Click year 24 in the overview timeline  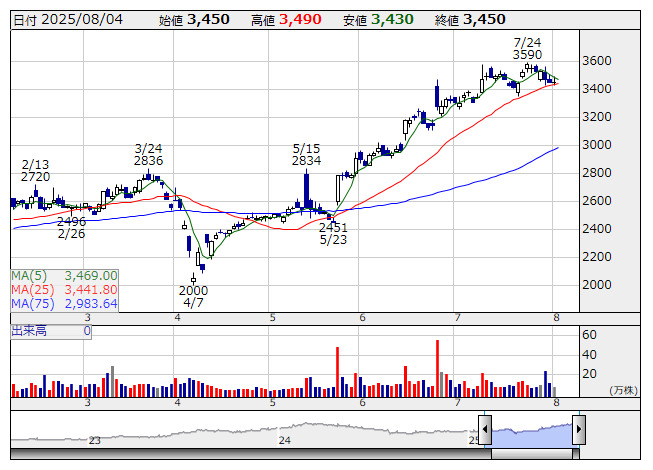[x=285, y=440]
